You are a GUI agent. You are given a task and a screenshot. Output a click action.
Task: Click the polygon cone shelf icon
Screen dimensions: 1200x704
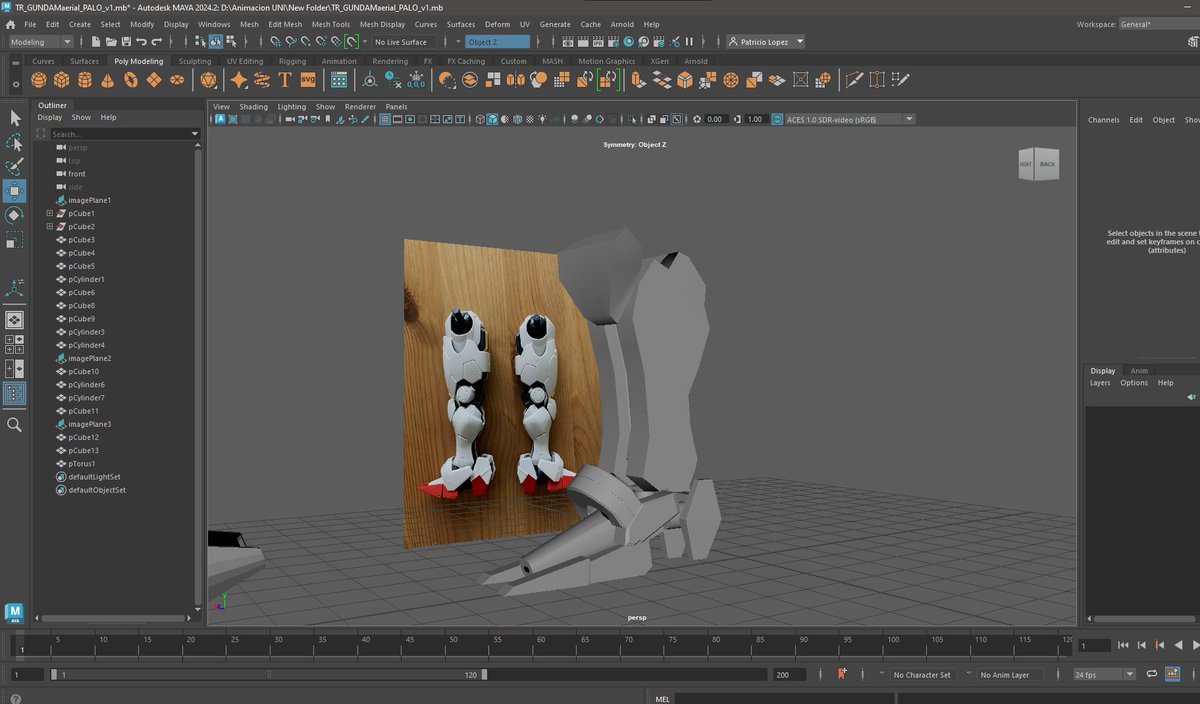(x=108, y=80)
